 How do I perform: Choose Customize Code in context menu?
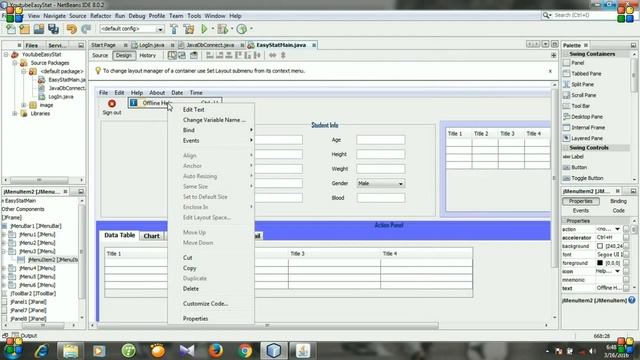pos(205,304)
